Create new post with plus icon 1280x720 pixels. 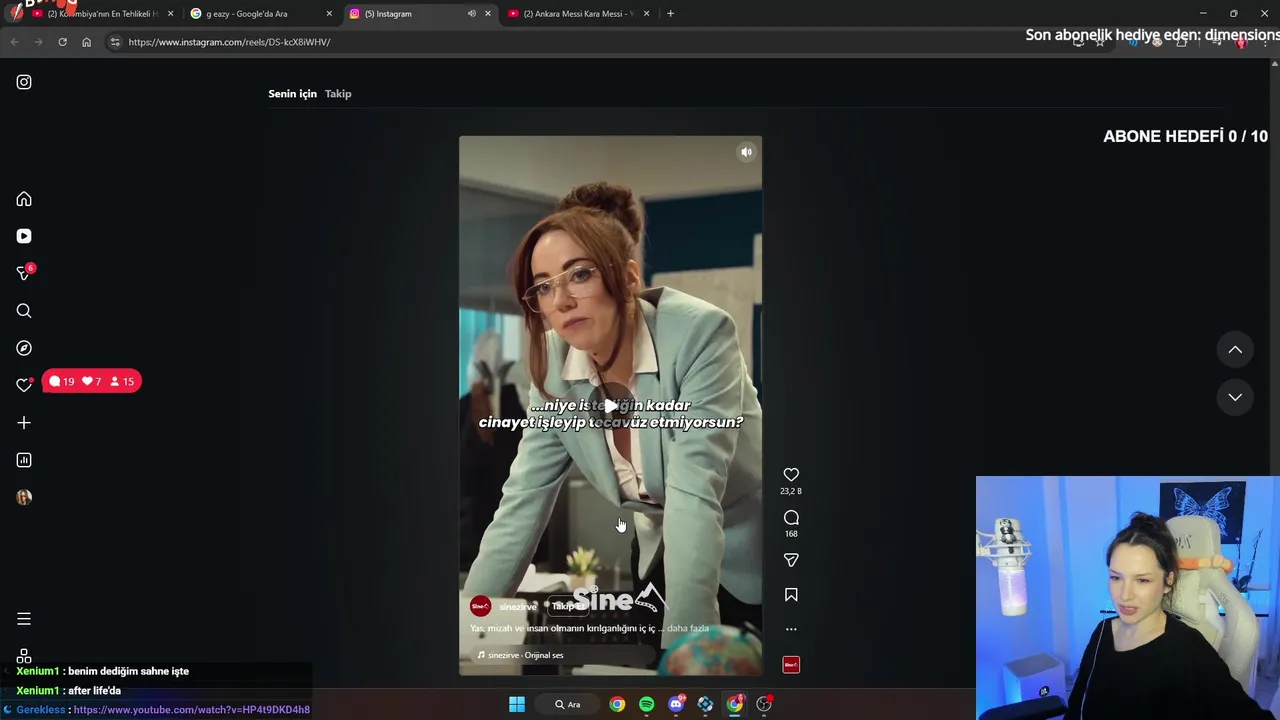coord(24,423)
